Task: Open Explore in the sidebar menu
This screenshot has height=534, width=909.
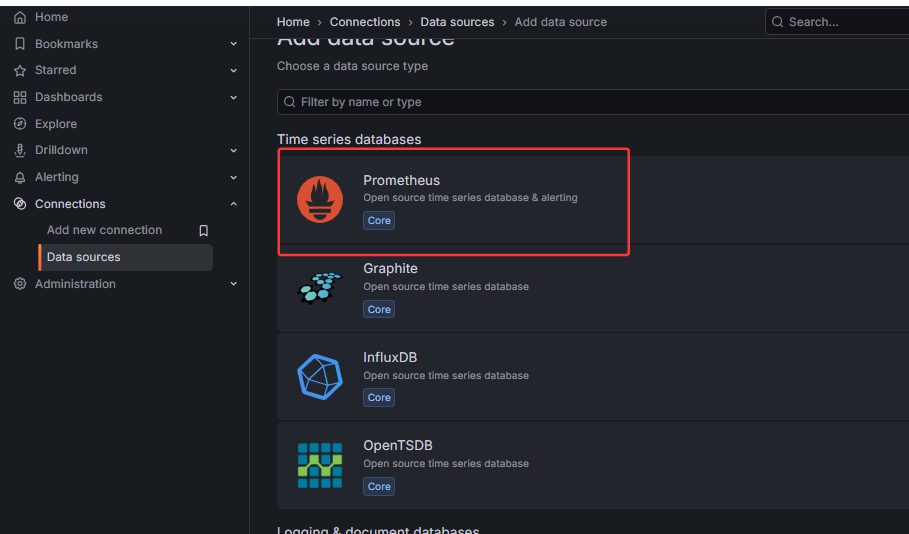Action: coord(56,124)
